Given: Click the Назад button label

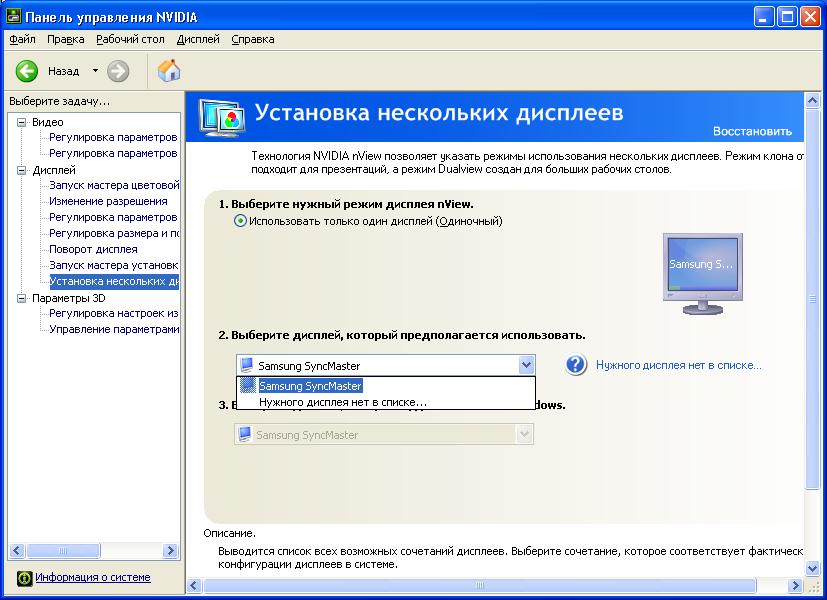Looking at the screenshot, I should tap(63, 71).
